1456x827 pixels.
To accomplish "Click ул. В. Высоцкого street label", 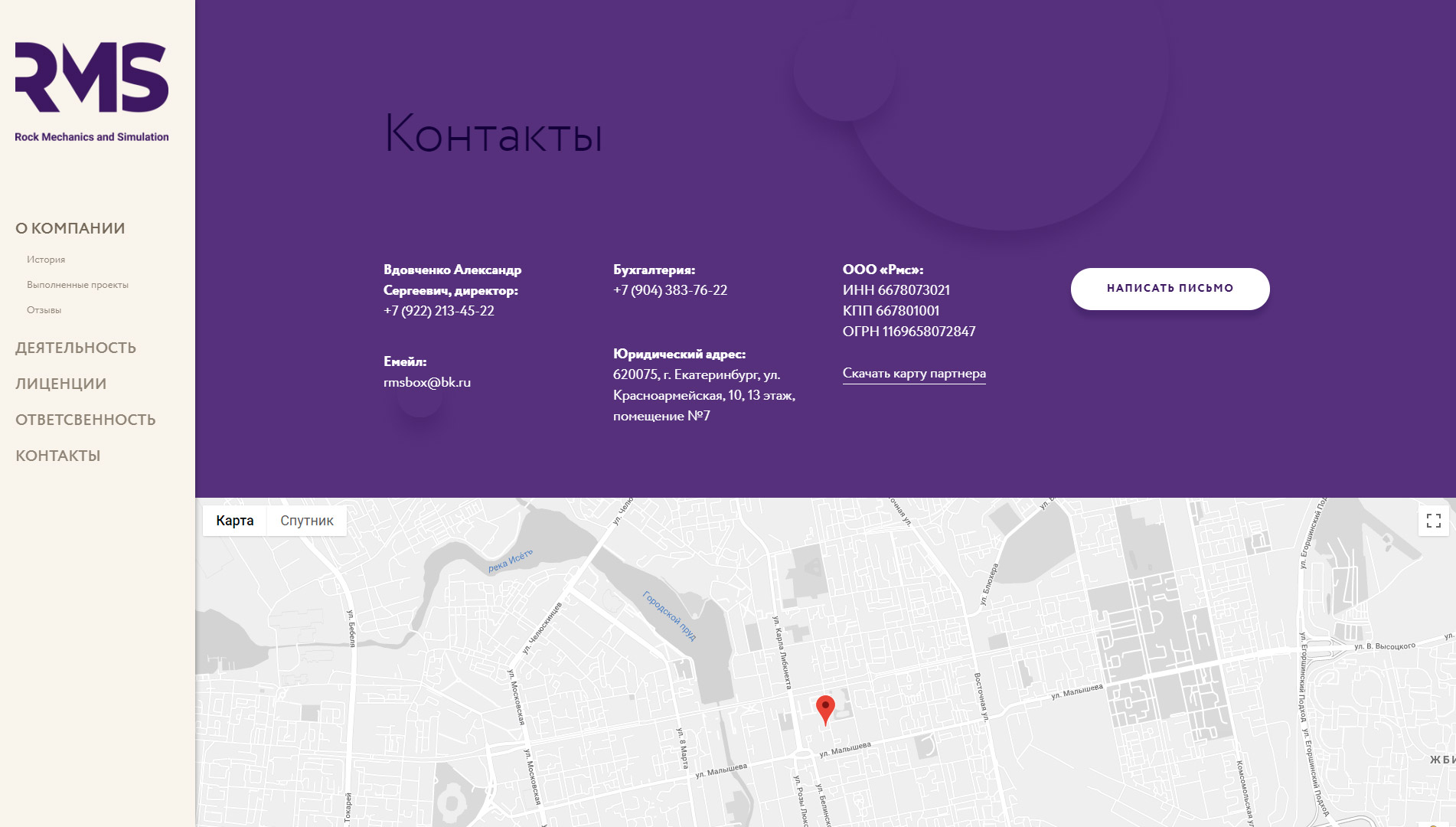I will pos(1384,646).
